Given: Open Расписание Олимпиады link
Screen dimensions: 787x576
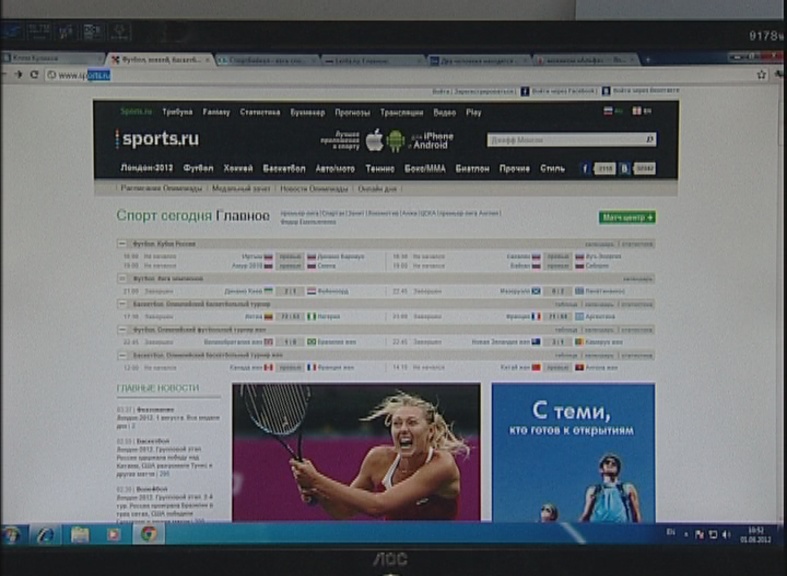Looking at the screenshot, I should point(161,188).
